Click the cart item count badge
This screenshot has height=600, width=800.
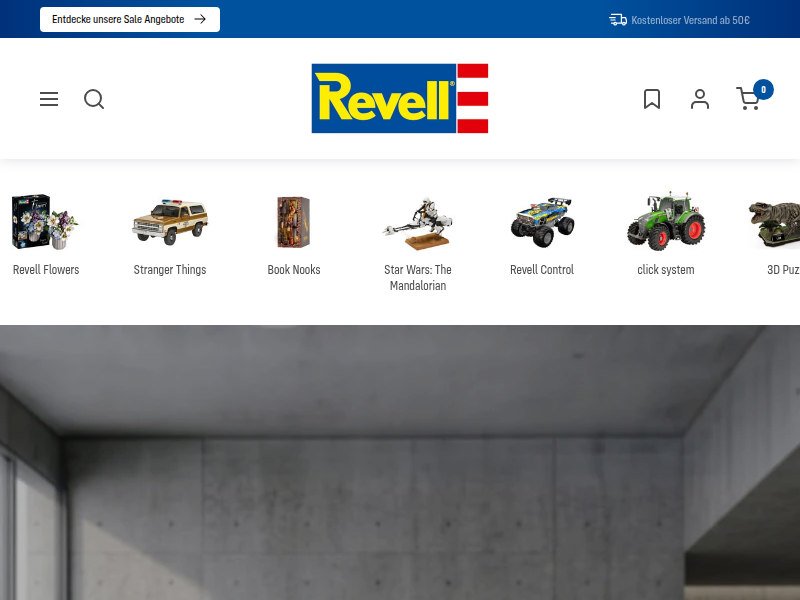(x=763, y=90)
